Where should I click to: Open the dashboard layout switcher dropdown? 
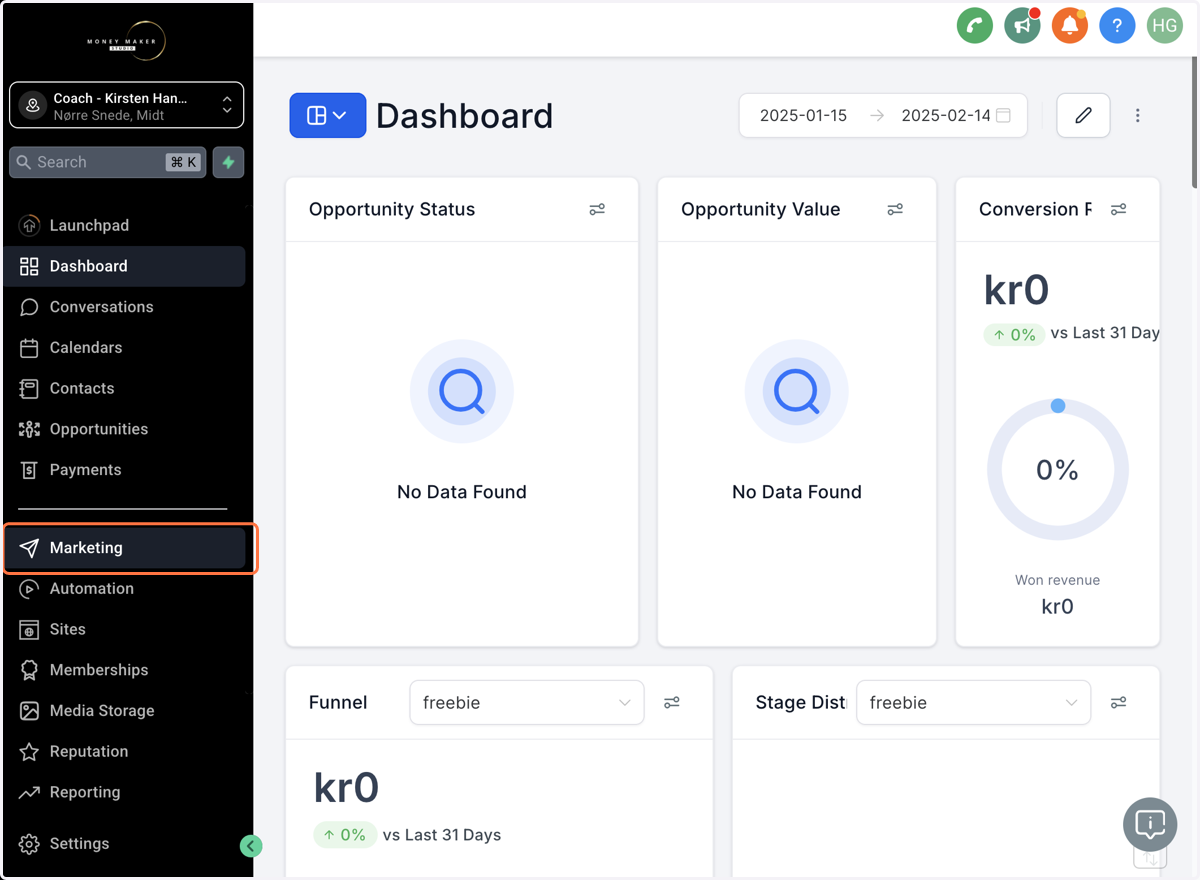[328, 116]
